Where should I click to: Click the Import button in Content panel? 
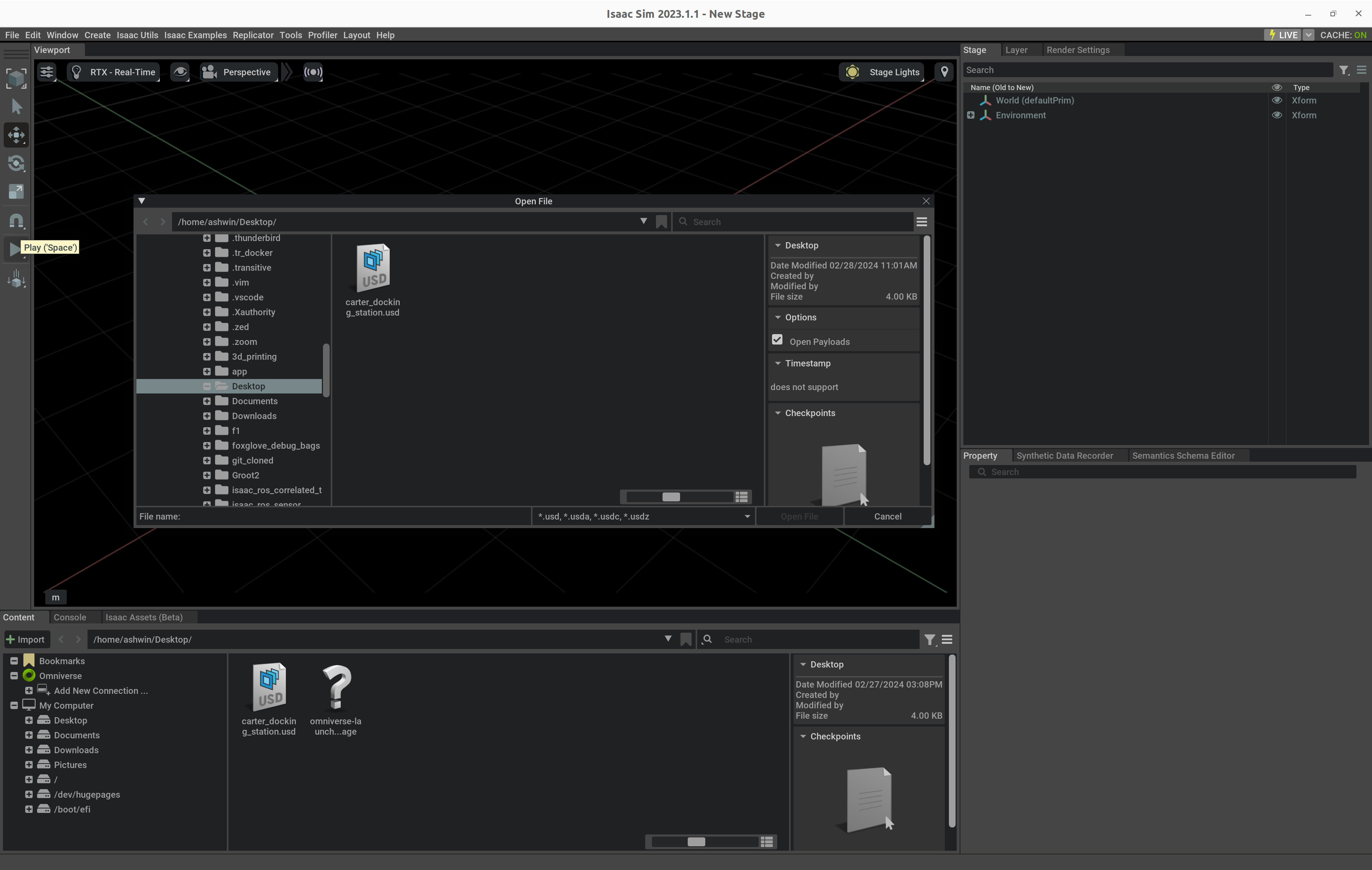tap(26, 639)
